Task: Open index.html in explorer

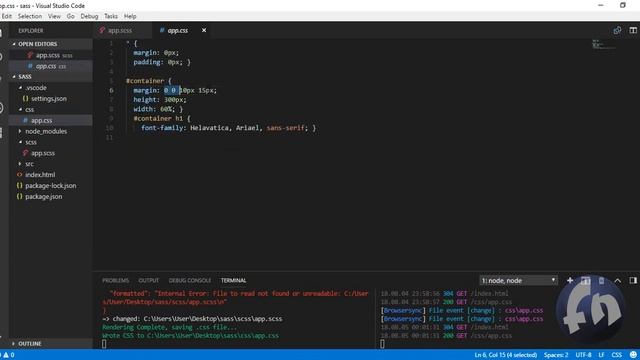Action: [x=51, y=174]
